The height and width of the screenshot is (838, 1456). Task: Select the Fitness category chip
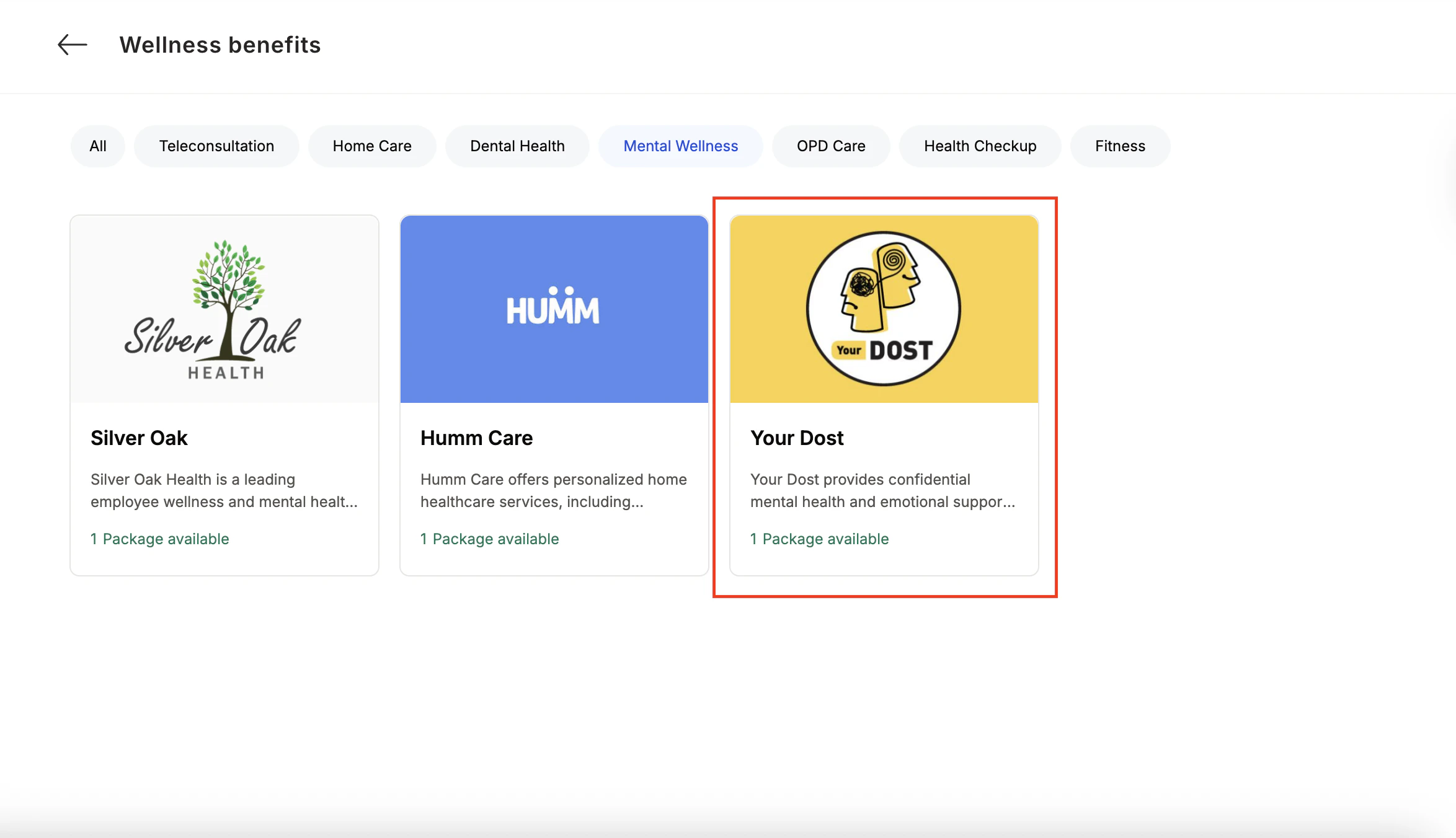click(x=1120, y=146)
